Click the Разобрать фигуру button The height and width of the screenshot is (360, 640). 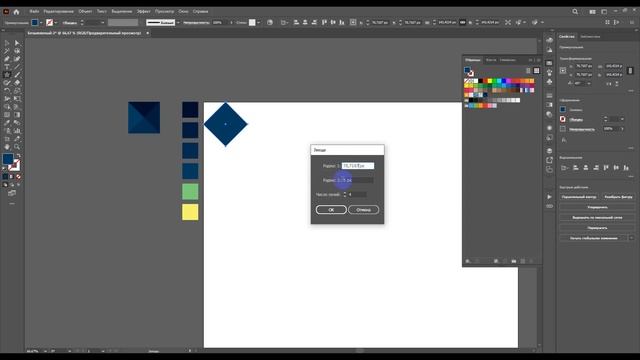(x=618, y=197)
